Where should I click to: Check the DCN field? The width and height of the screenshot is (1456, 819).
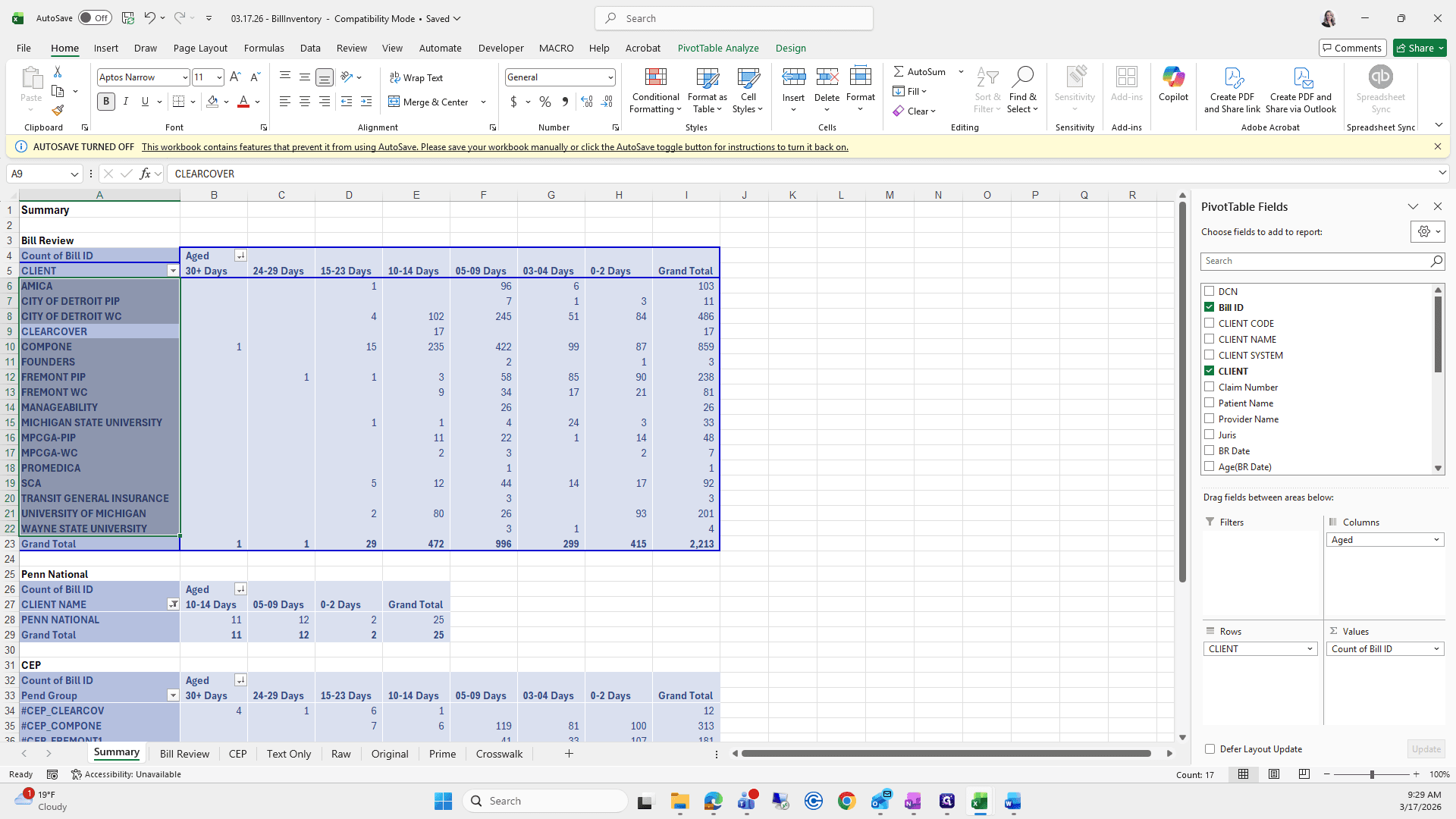pyautogui.click(x=1210, y=291)
